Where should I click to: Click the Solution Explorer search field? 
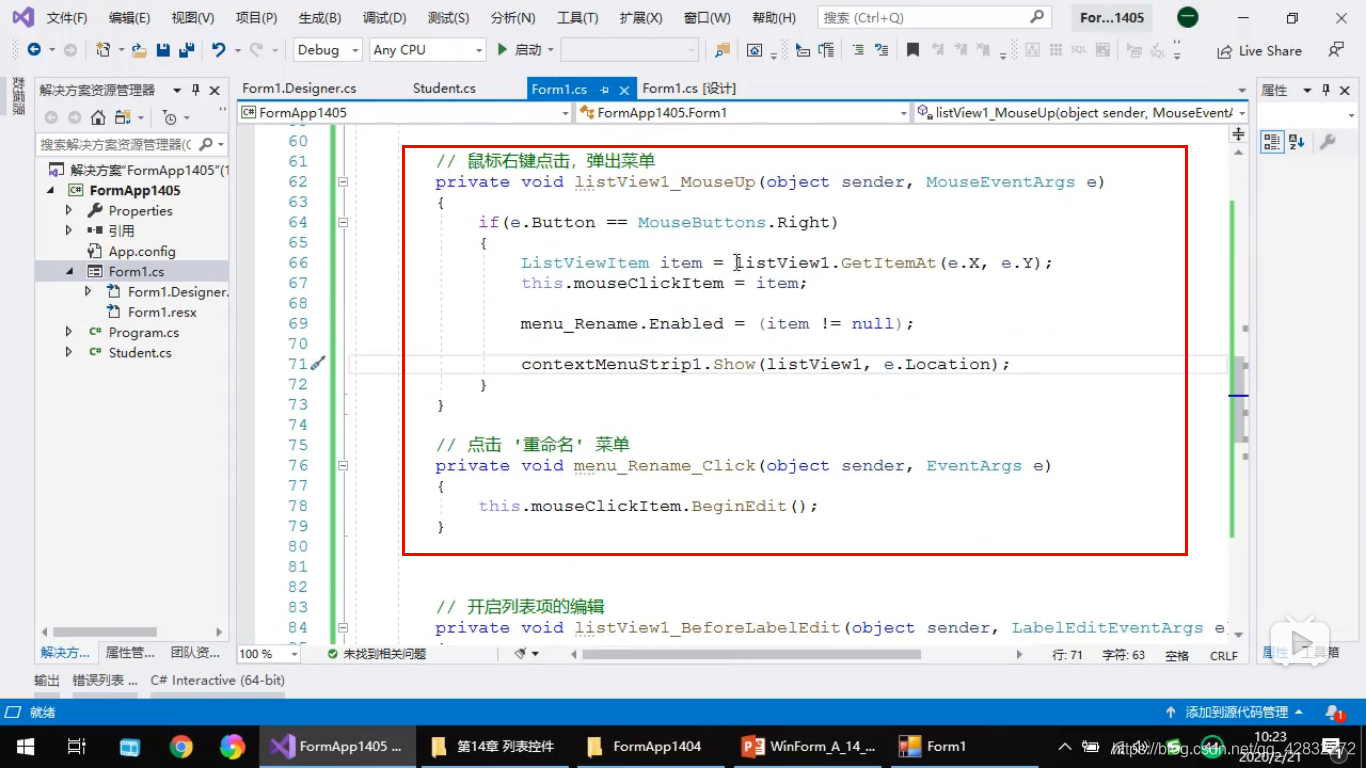[x=132, y=145]
